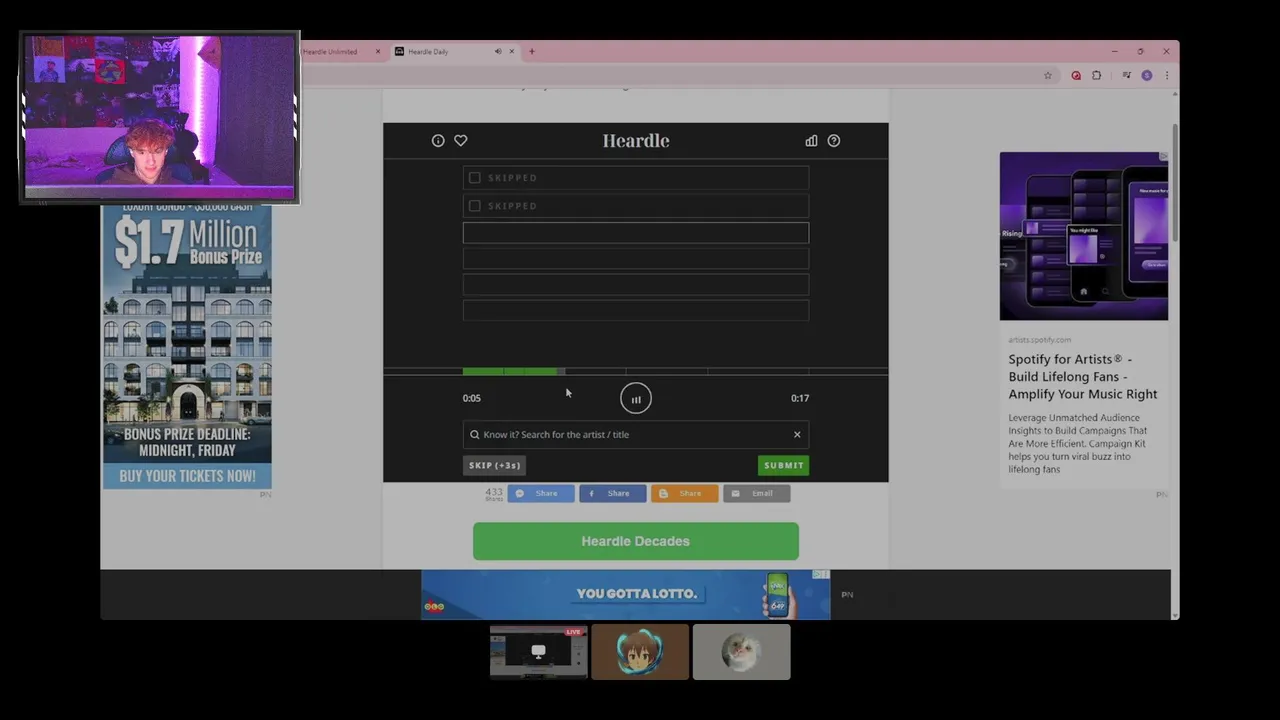Click the streamer webcam overlay
Screen dimensions: 1280x720
tap(160, 118)
